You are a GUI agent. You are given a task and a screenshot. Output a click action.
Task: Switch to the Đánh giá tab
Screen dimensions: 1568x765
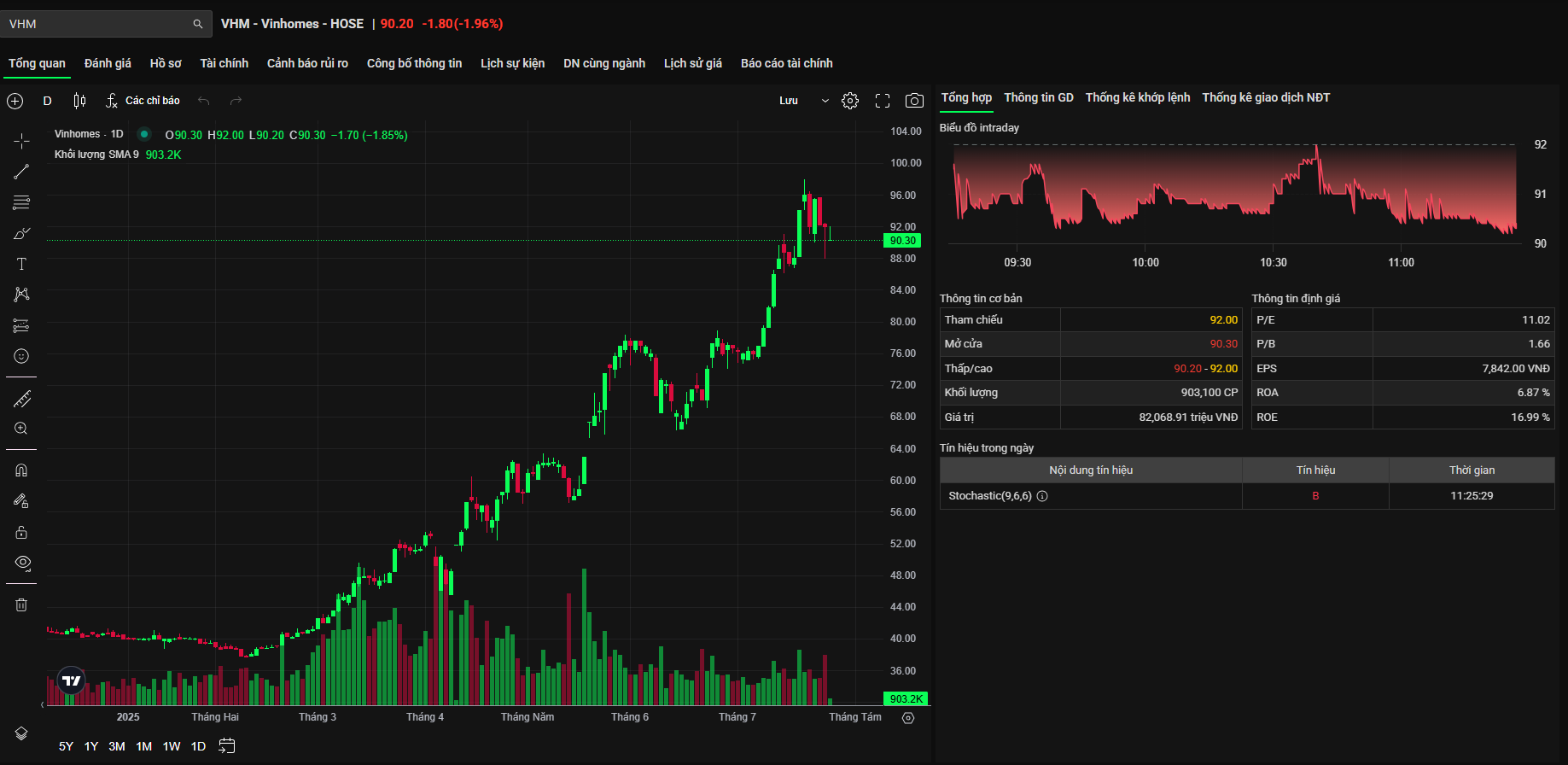tap(108, 63)
